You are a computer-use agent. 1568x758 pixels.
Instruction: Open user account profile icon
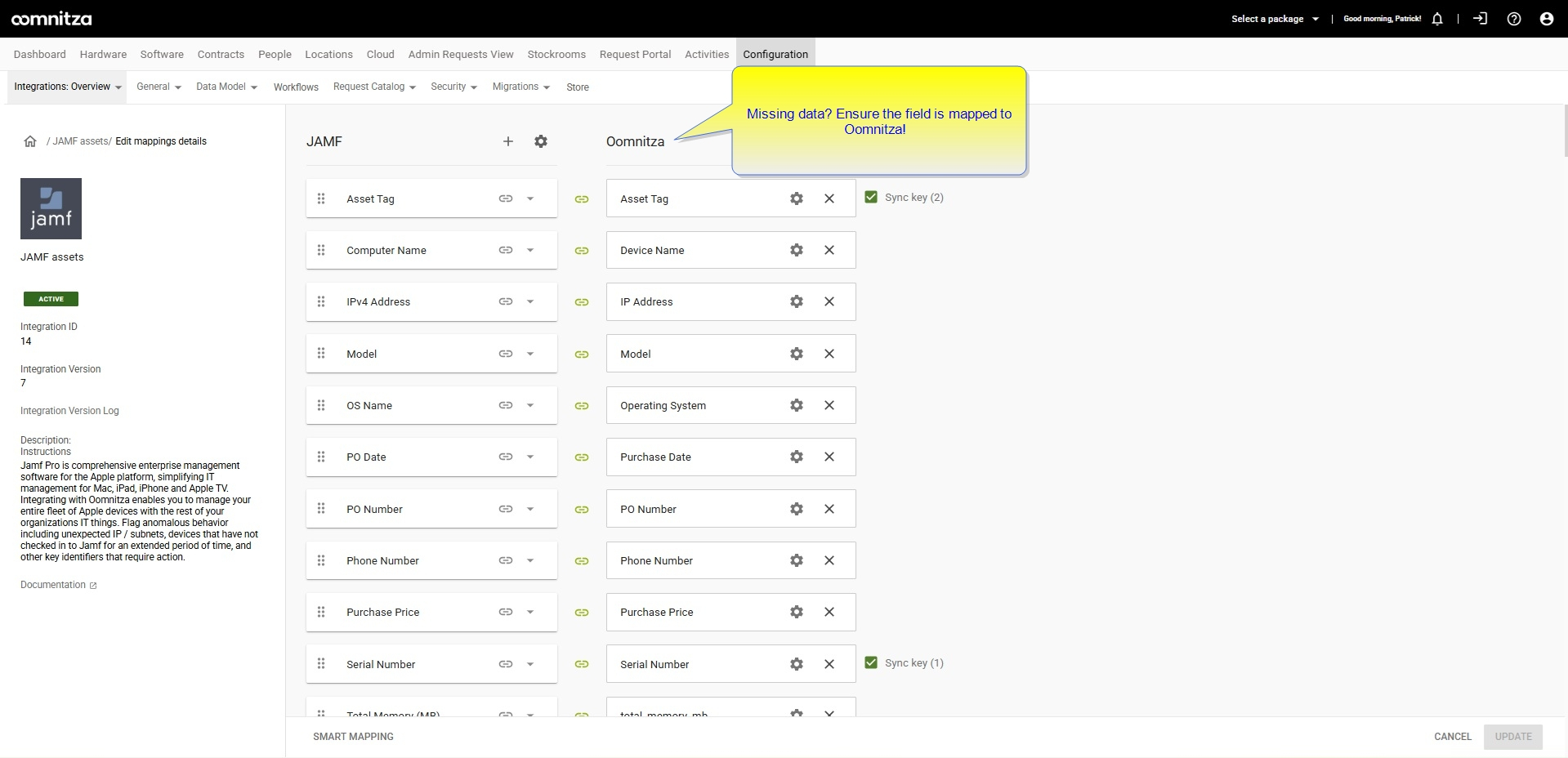pyautogui.click(x=1547, y=19)
